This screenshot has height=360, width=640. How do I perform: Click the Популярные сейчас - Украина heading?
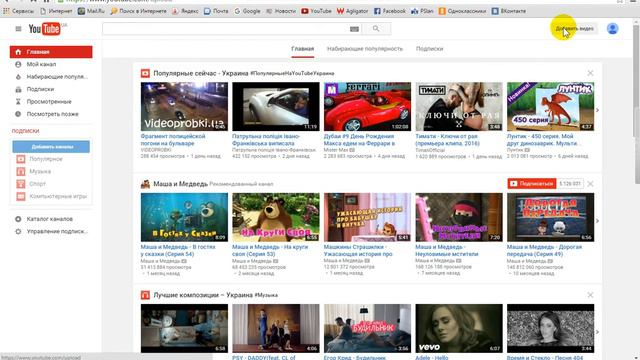tap(200, 73)
